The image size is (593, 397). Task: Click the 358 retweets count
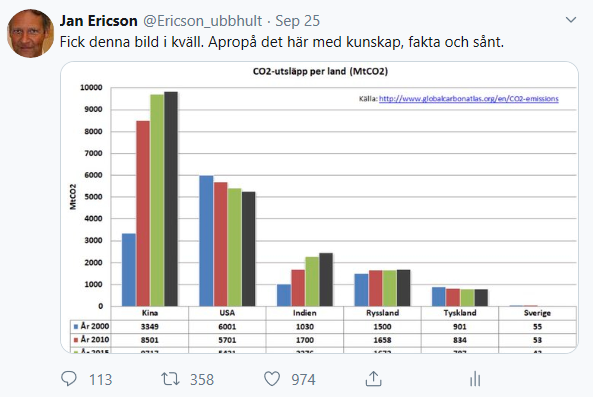click(202, 380)
